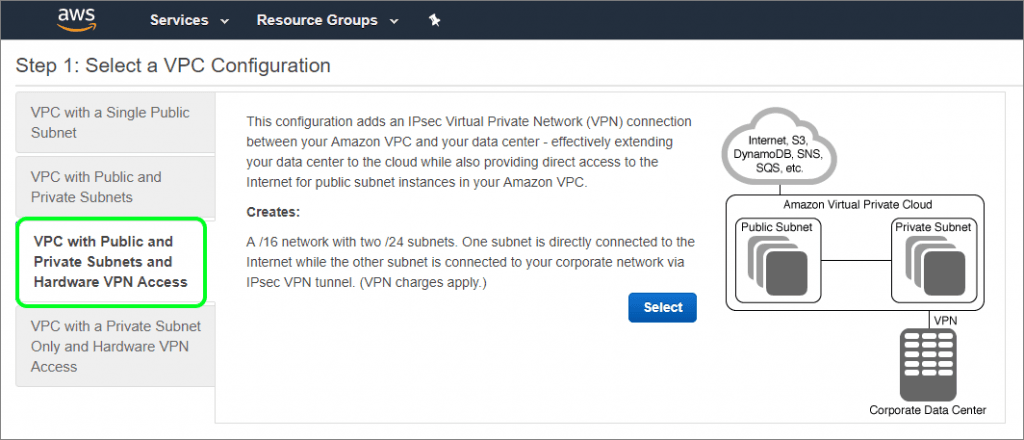This screenshot has height=440, width=1024.
Task: Click the blue Select button
Action: 662,307
